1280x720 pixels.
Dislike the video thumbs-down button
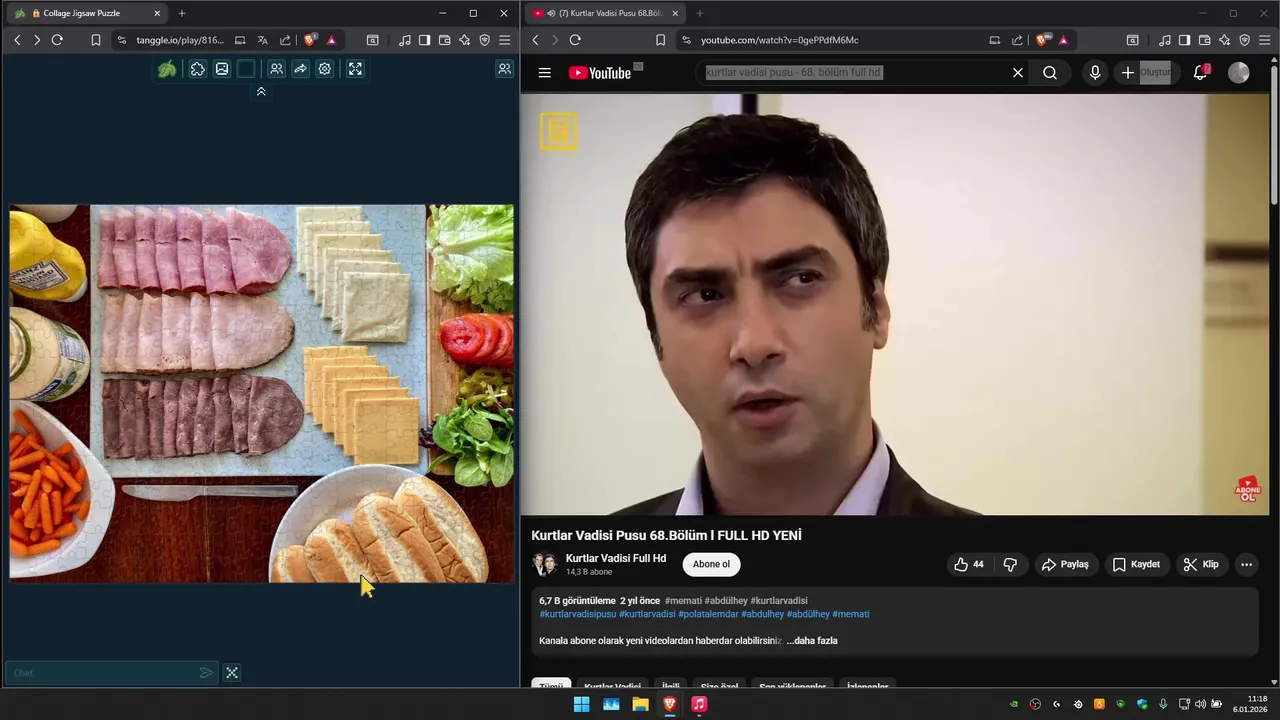coord(1010,564)
